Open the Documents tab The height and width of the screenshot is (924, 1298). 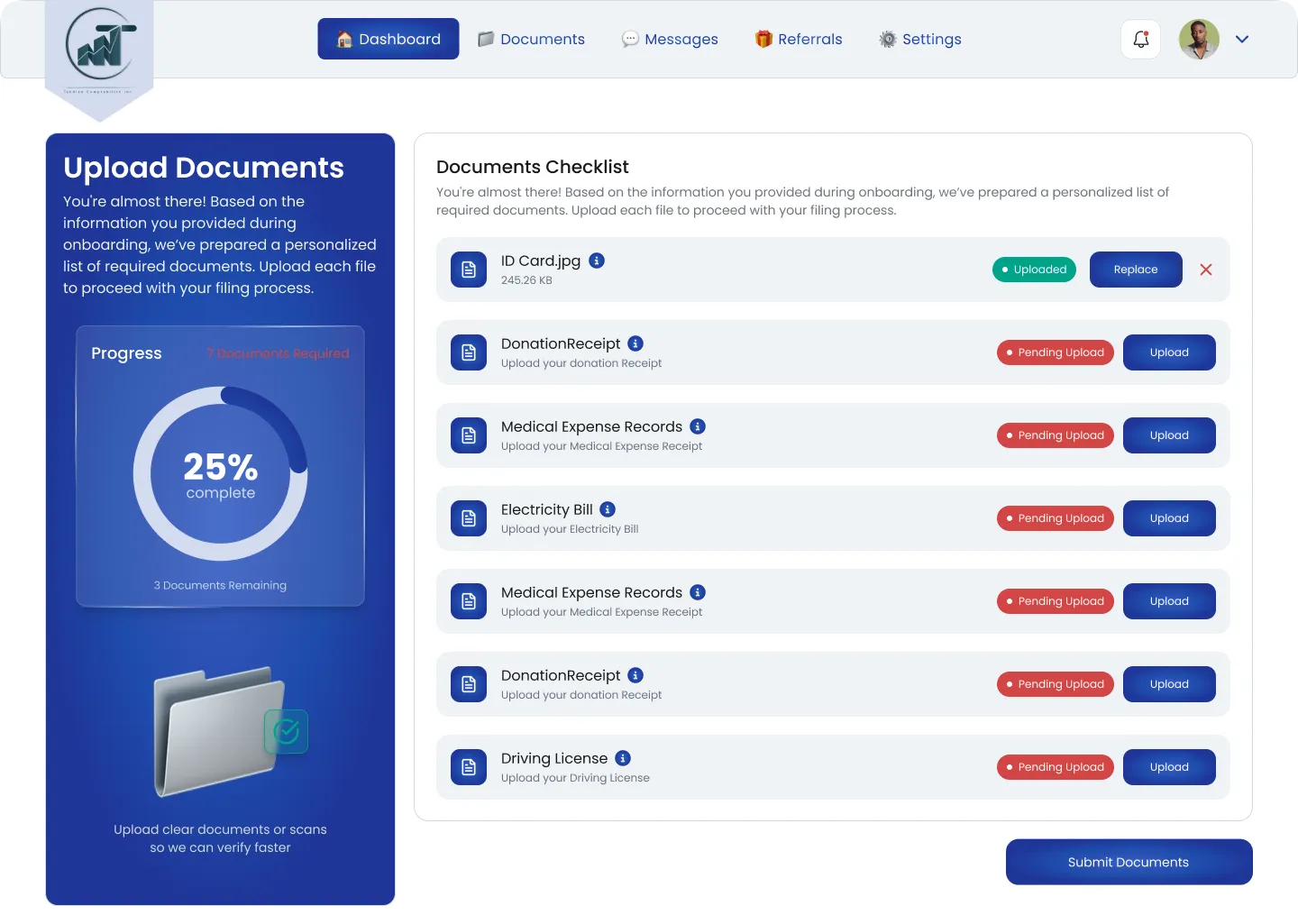(x=531, y=39)
